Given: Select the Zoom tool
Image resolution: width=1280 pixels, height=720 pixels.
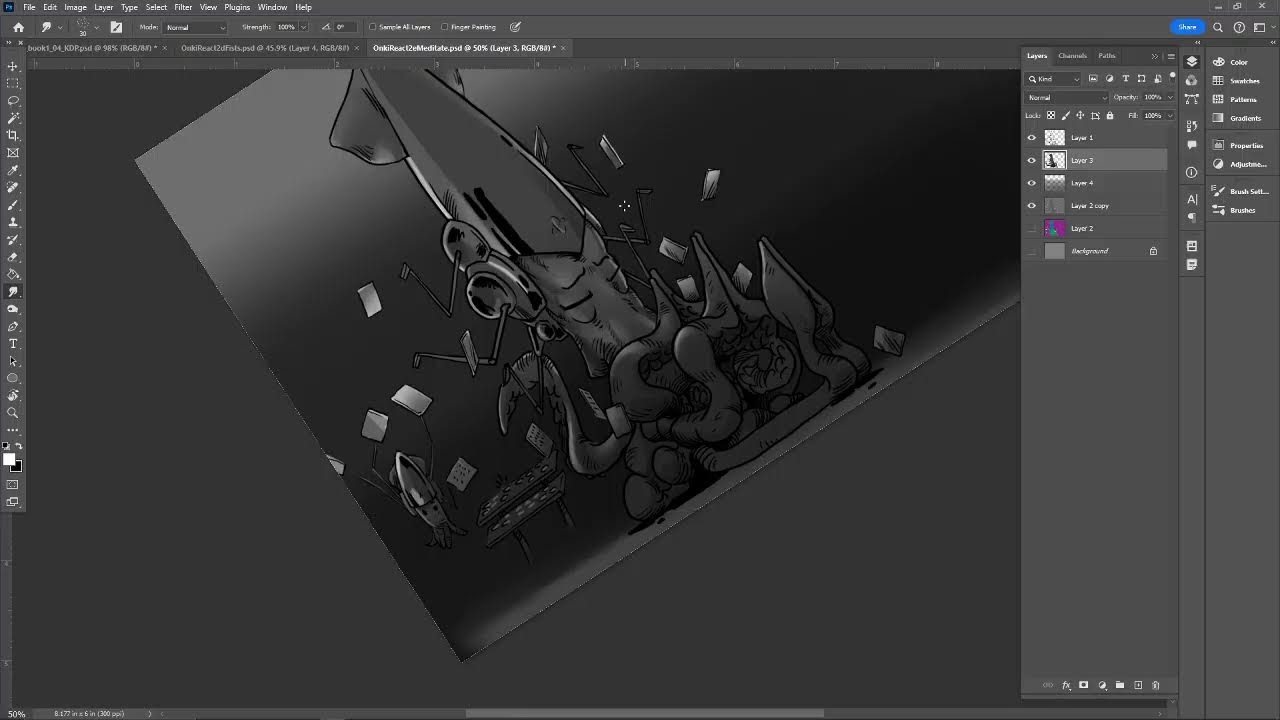Looking at the screenshot, I should pyautogui.click(x=13, y=413).
